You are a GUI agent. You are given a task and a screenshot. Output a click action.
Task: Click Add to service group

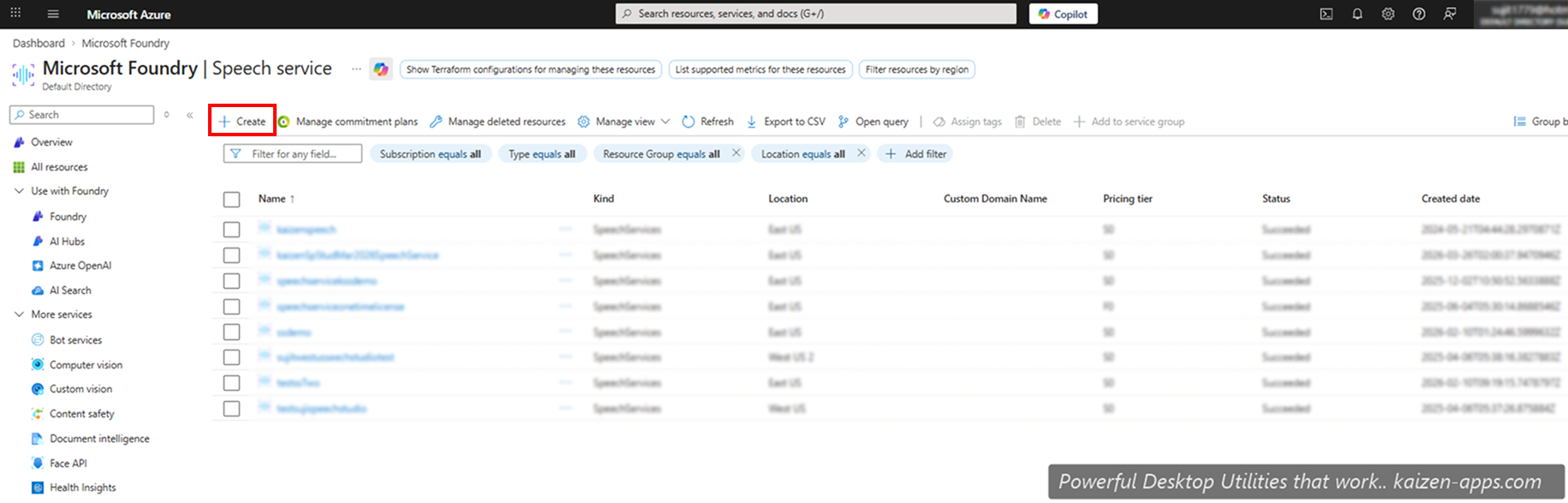[1129, 122]
